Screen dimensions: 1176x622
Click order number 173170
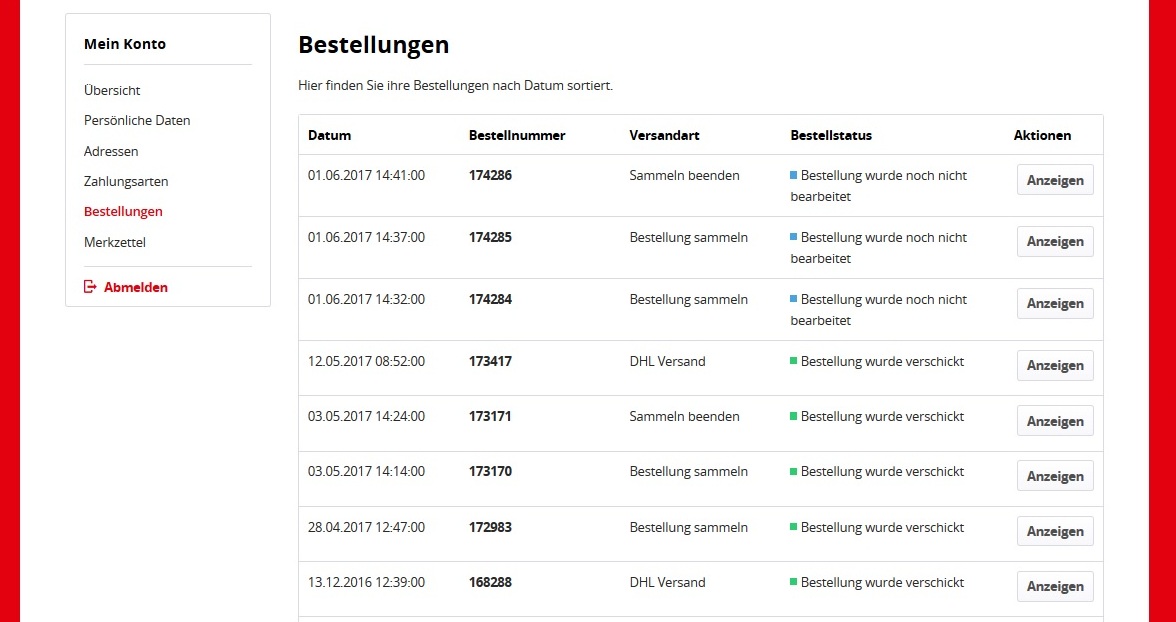coord(490,471)
